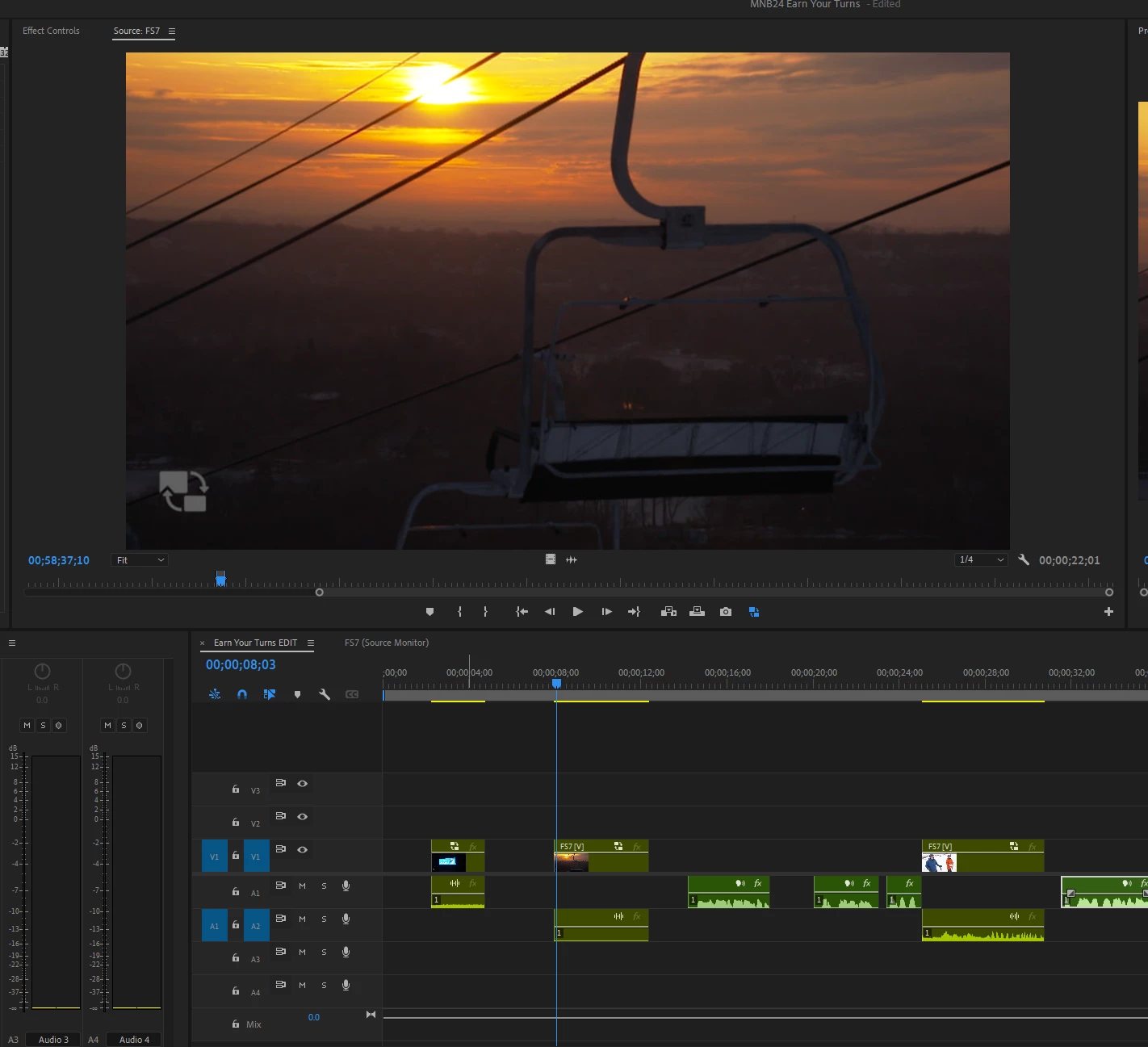
Task: Mute Audio 3 in the mixer
Action: (x=27, y=725)
